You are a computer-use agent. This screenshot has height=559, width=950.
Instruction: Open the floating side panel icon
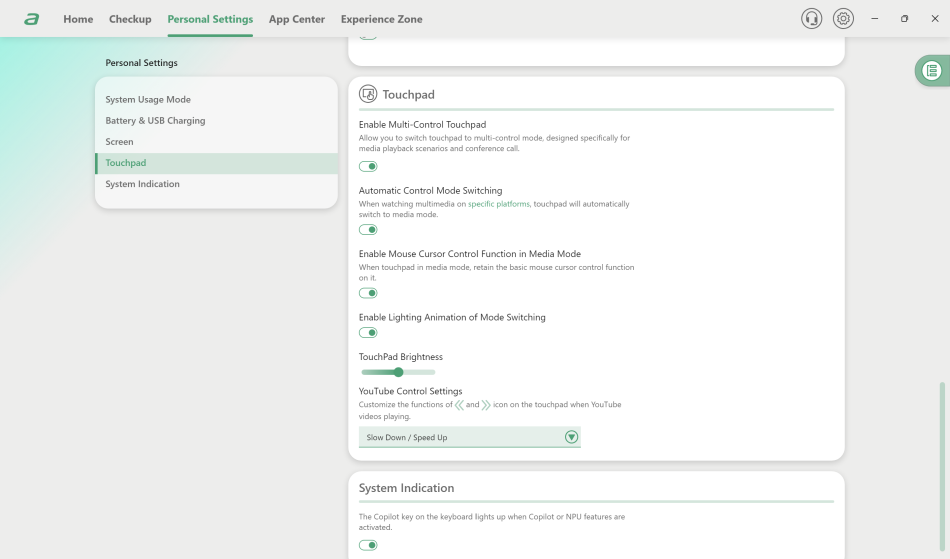(932, 71)
